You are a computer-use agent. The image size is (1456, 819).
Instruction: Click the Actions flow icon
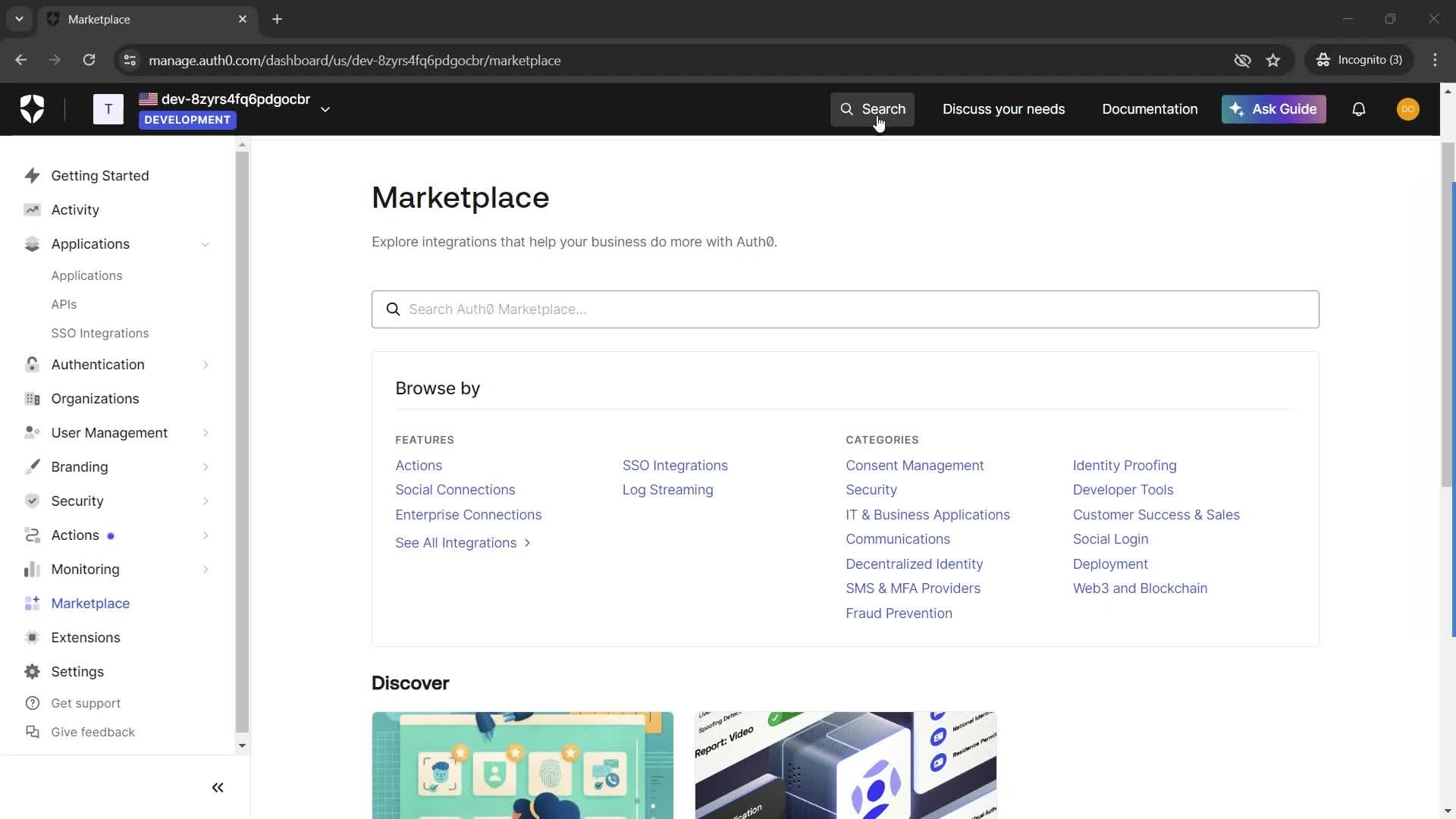[32, 535]
